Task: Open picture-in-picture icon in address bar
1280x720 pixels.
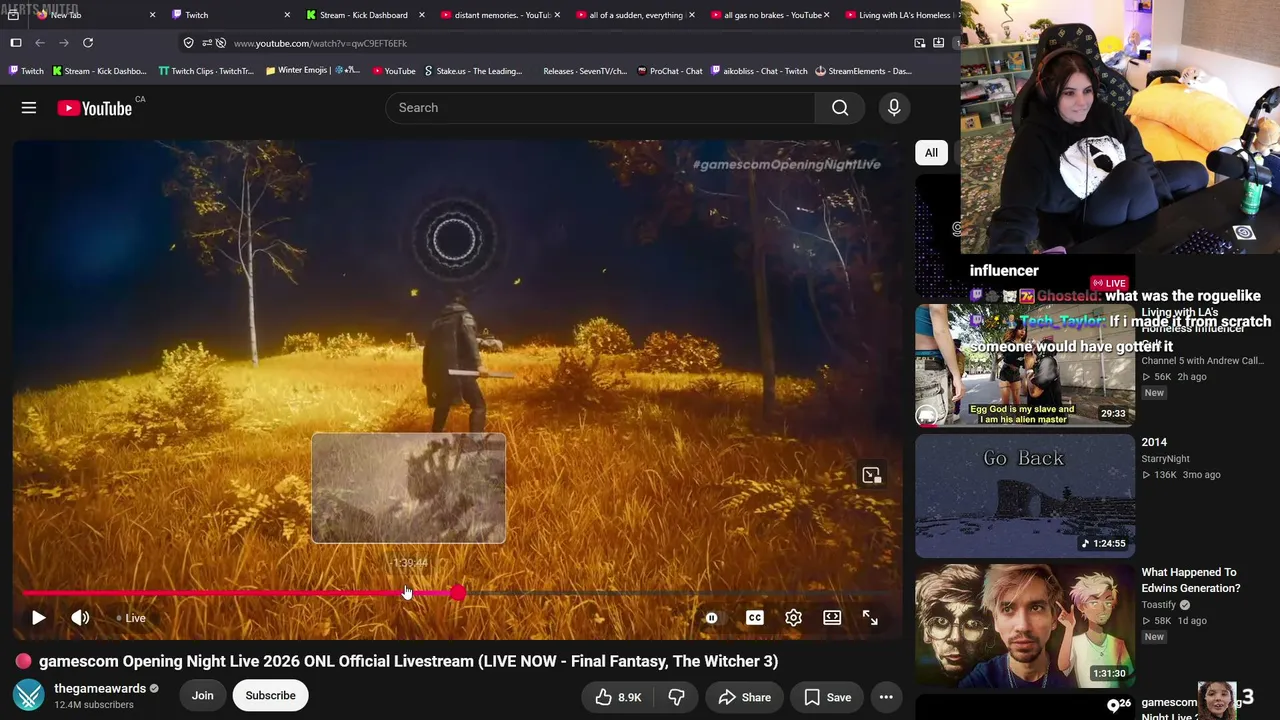Action: 920,43
